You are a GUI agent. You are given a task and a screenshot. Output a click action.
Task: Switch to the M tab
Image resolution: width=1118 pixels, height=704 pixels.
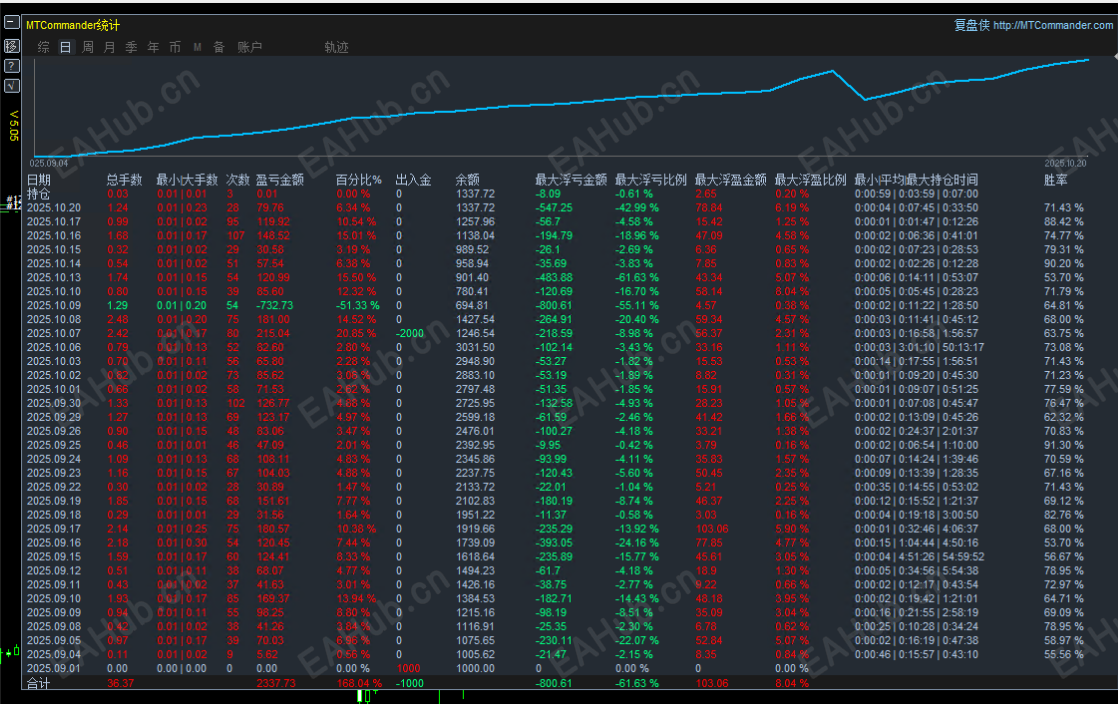tap(198, 47)
